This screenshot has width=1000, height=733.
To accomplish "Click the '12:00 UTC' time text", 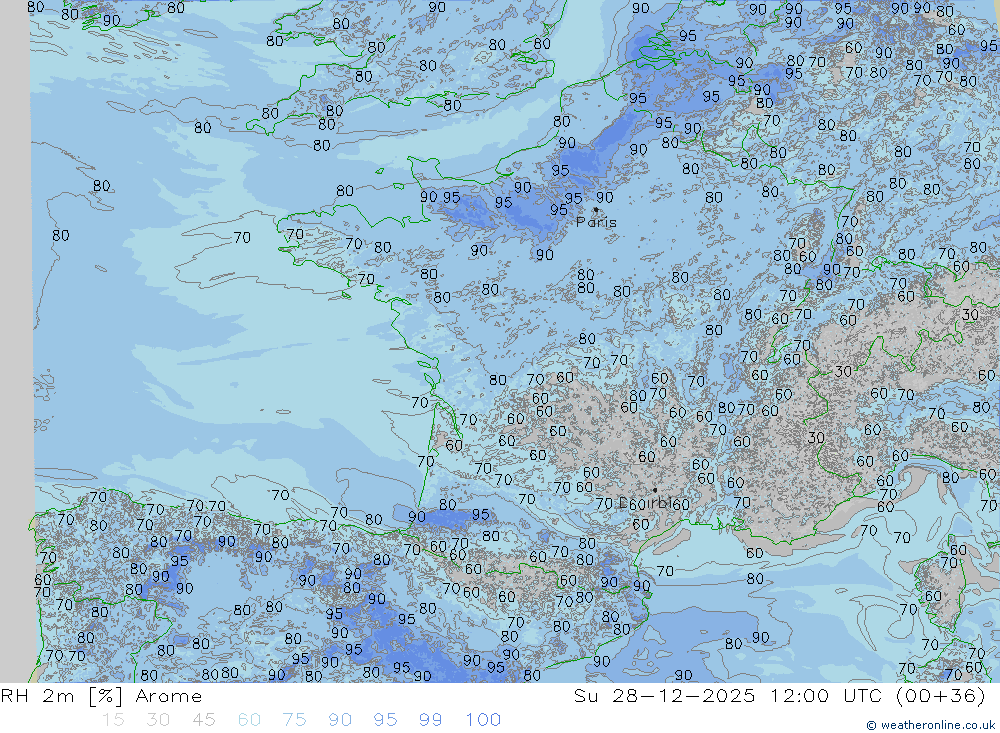I will (827, 696).
